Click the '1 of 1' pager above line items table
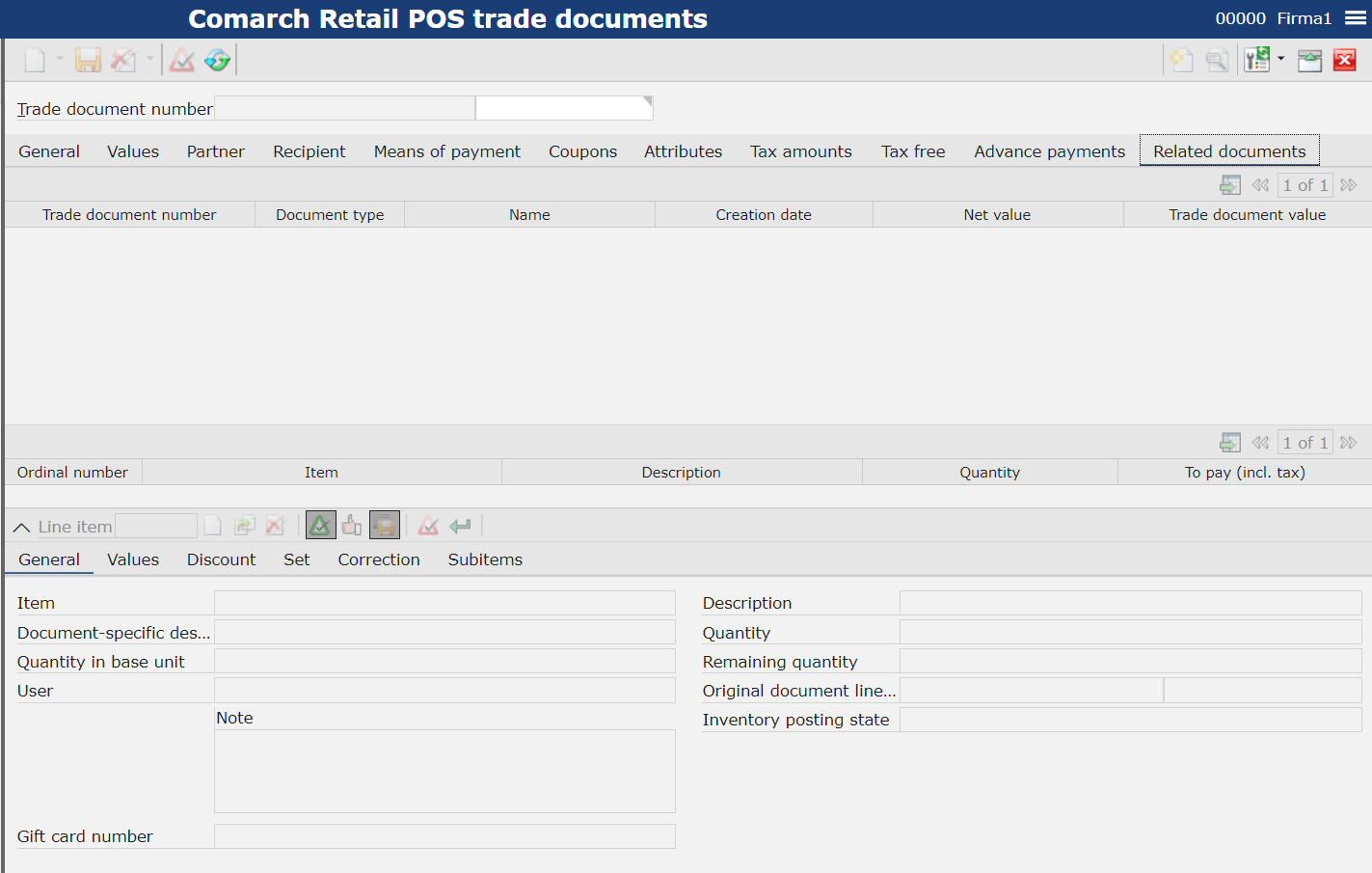This screenshot has width=1372, height=873. (x=1305, y=443)
